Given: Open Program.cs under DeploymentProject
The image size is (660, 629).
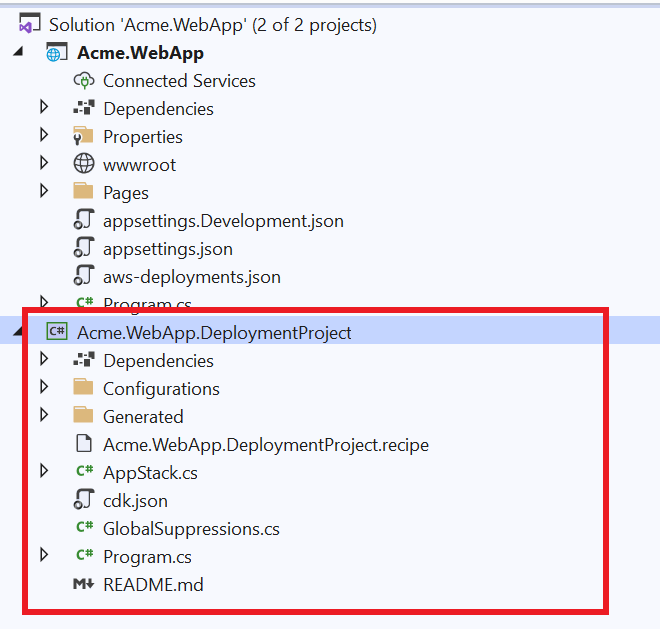Looking at the screenshot, I should pos(147,557).
